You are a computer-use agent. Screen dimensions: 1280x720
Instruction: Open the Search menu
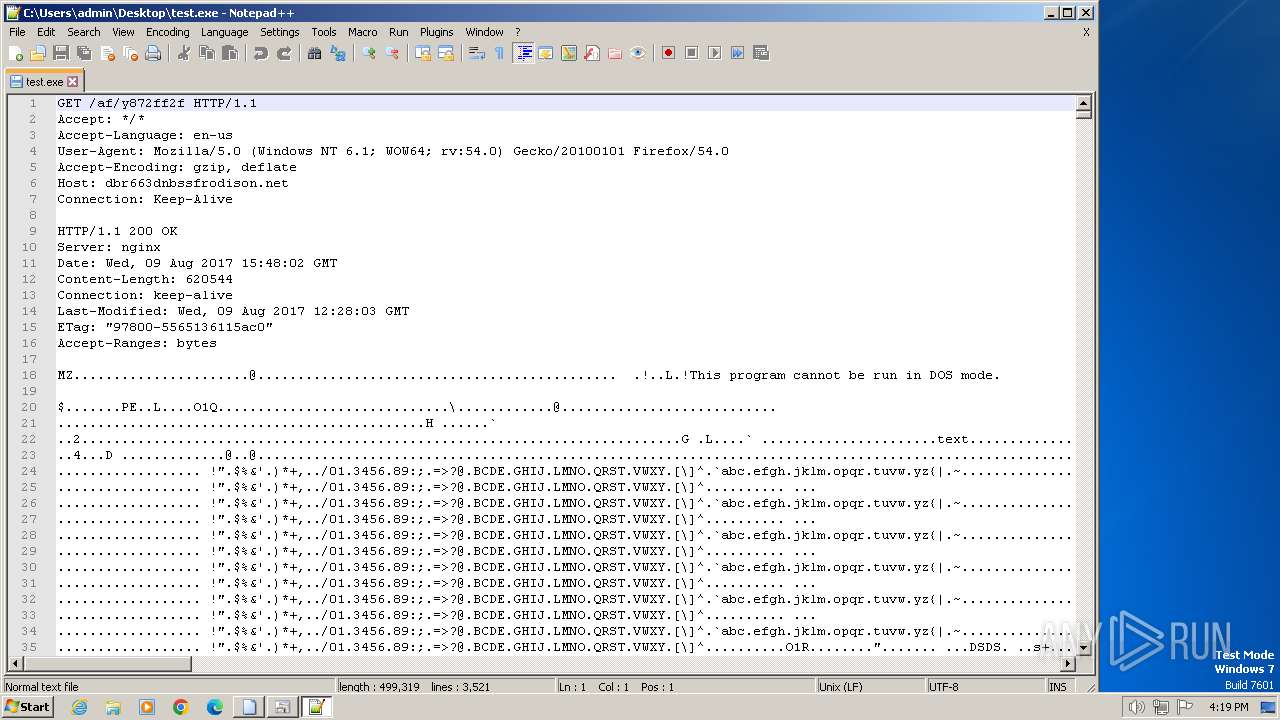click(84, 32)
